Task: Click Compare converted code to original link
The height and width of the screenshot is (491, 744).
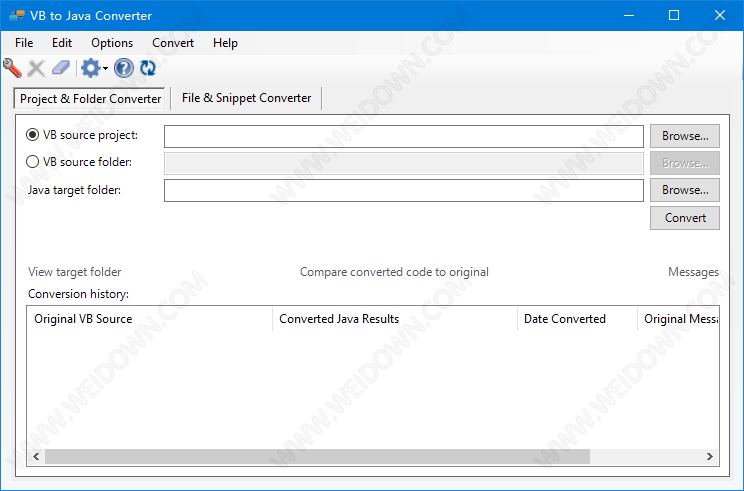Action: pyautogui.click(x=394, y=272)
